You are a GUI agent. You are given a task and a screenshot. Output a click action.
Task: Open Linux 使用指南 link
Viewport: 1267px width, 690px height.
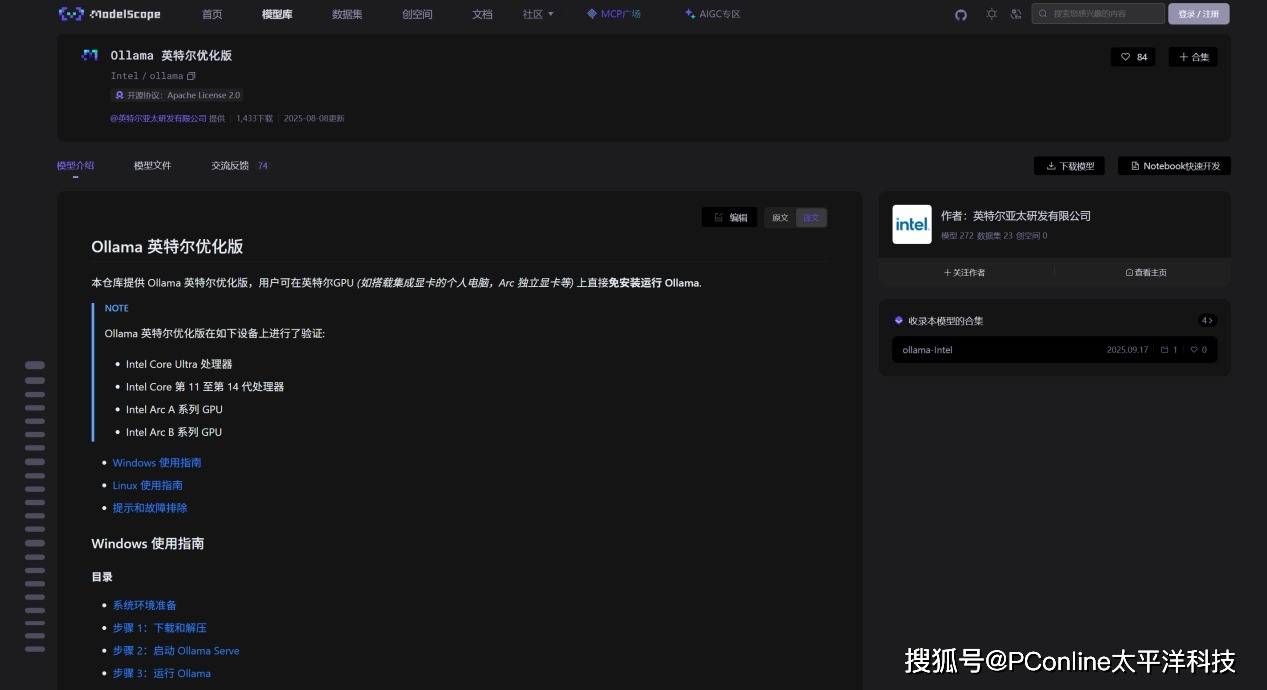tap(147, 485)
